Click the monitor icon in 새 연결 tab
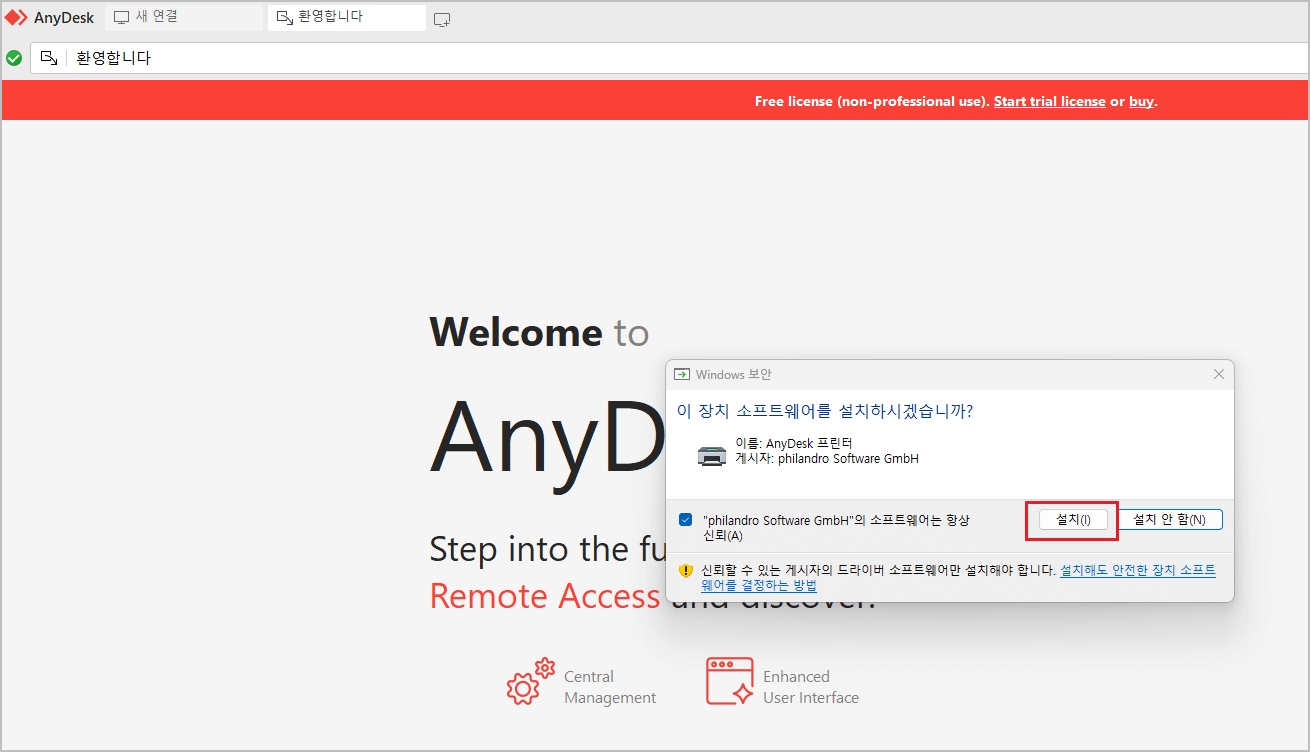The height and width of the screenshot is (752, 1310). pos(122,18)
